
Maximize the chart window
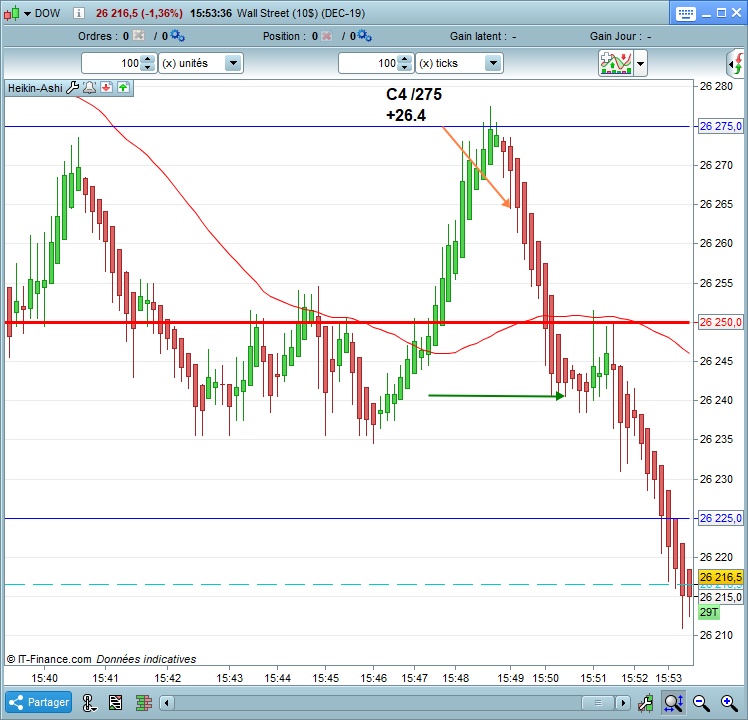click(721, 13)
